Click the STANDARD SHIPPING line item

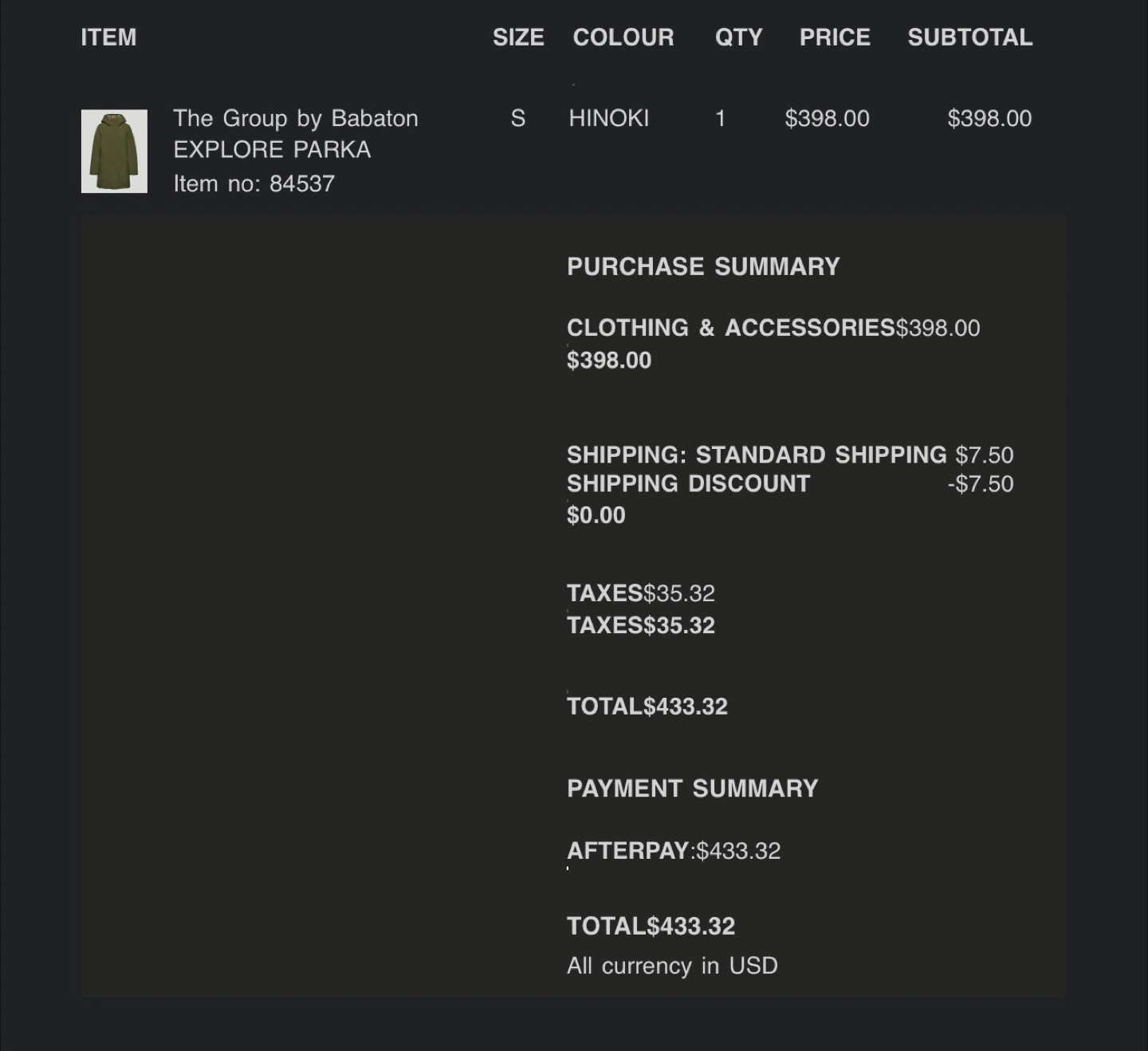click(x=790, y=455)
